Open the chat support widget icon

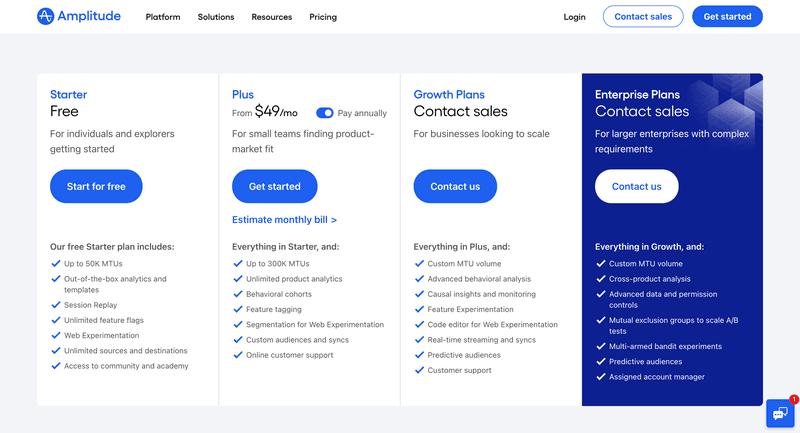point(780,413)
